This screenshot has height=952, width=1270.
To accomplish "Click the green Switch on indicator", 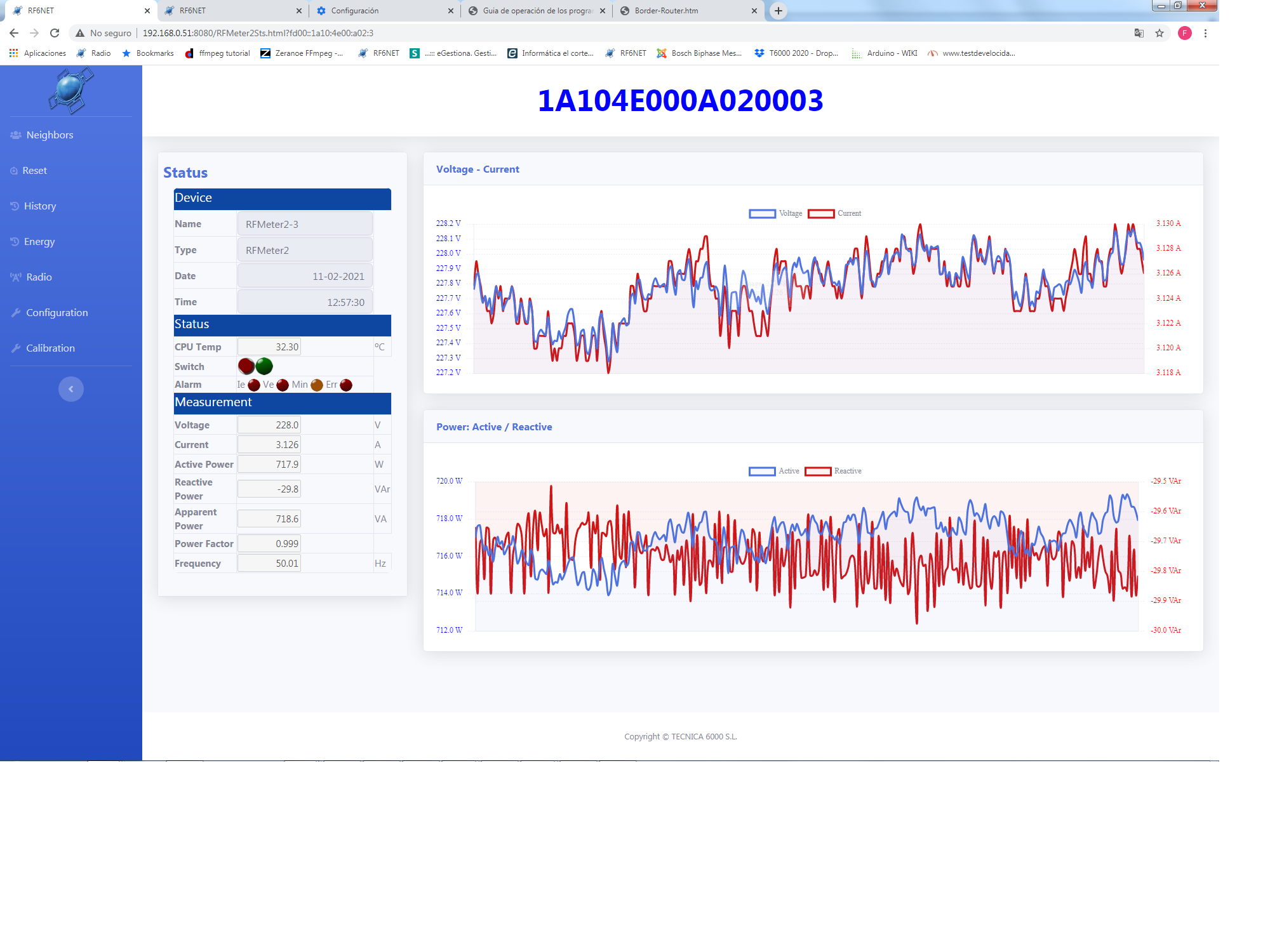I will click(264, 366).
